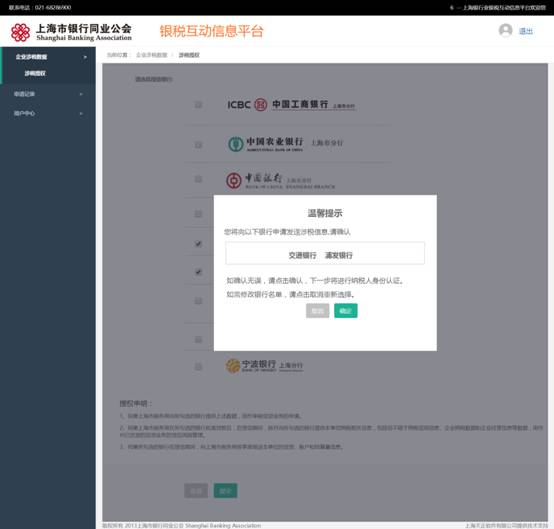Expand the 申请记录 sidebar arrow
This screenshot has height=529, width=554.
[x=81, y=94]
